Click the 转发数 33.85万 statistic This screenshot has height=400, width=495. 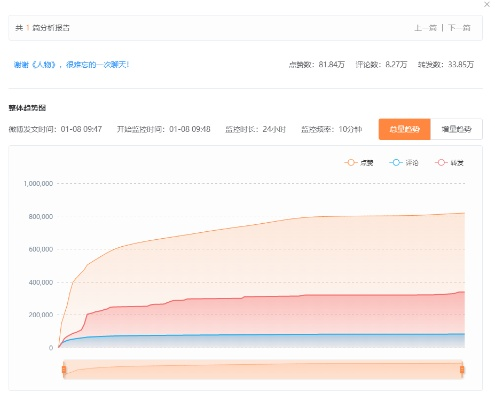tap(446, 65)
